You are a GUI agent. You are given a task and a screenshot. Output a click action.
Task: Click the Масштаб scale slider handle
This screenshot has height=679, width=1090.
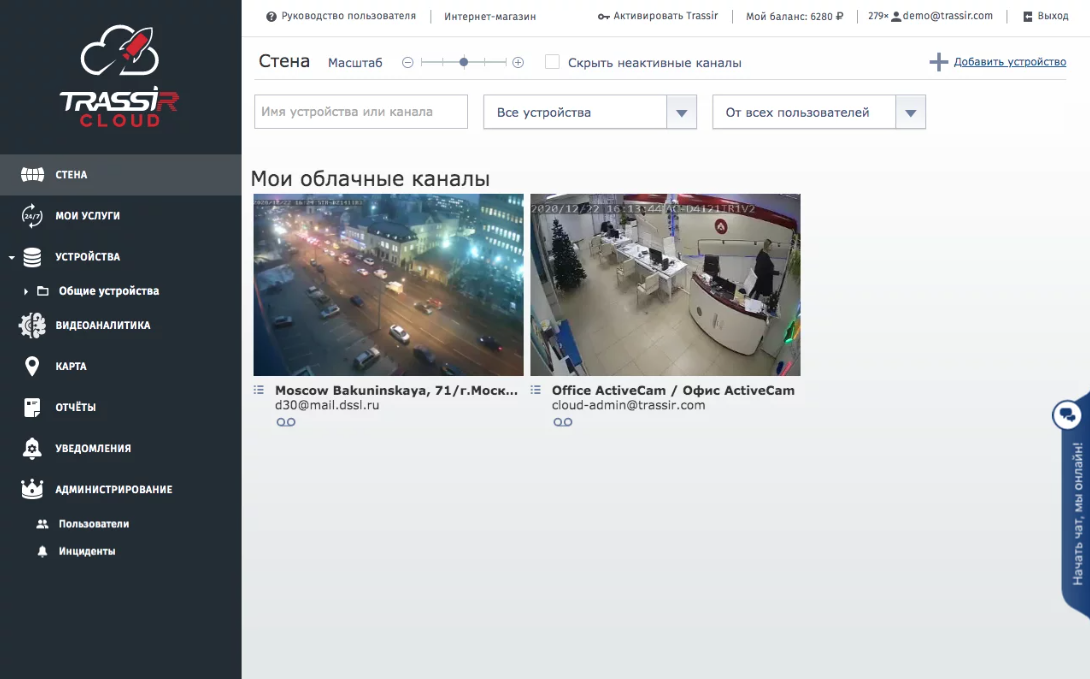464,62
